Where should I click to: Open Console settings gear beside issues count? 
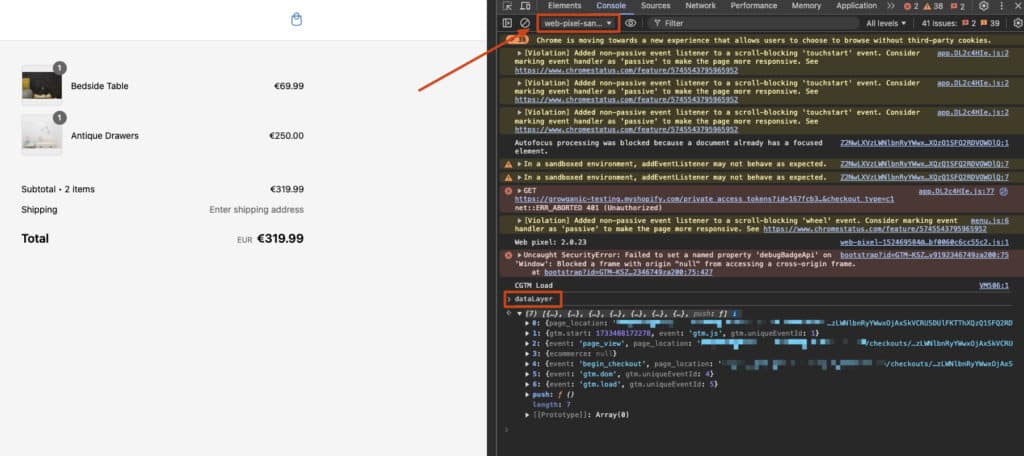(1017, 23)
